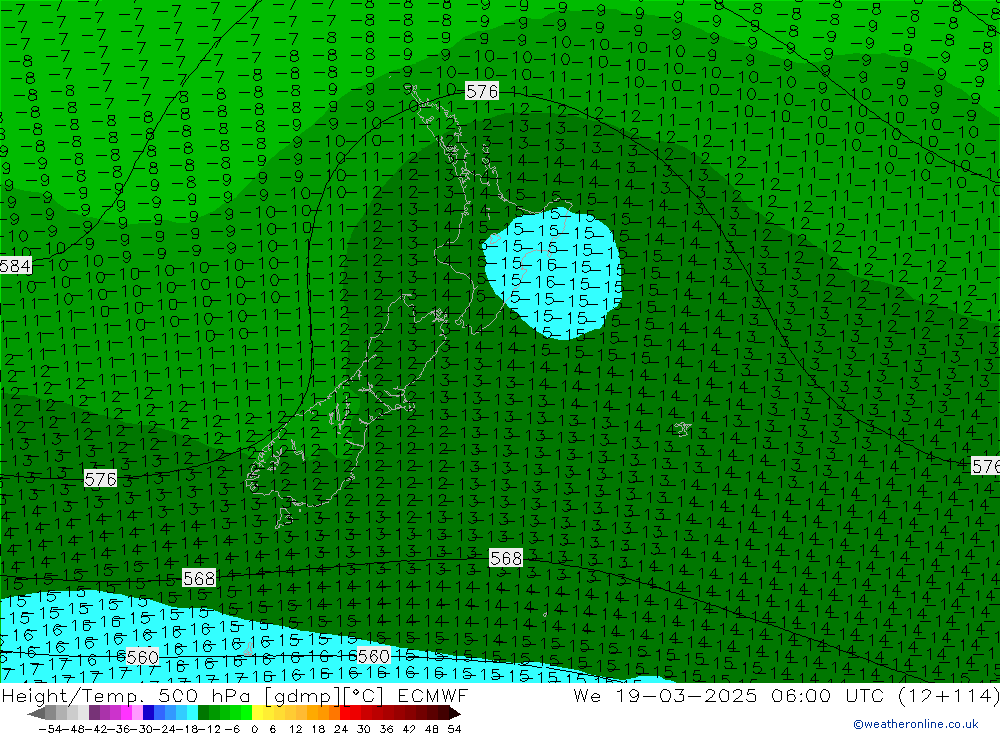Click the 576 label west of South Island
Screen dimensions: 1000x733
[x=100, y=478]
